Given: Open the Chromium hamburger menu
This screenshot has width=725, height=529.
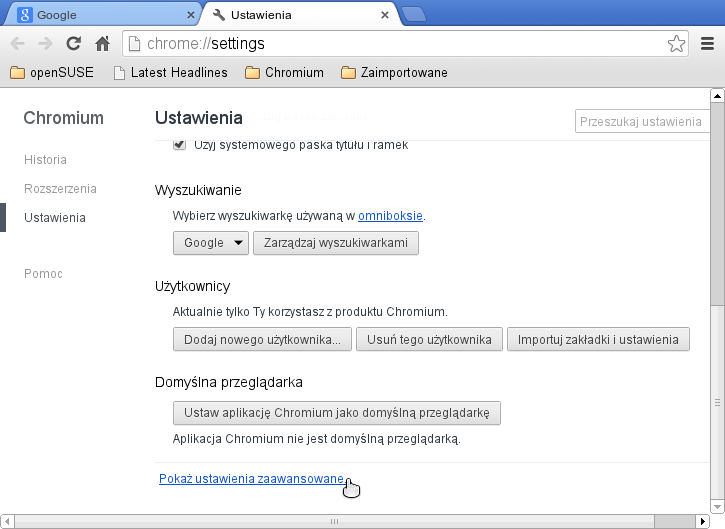Looking at the screenshot, I should pos(707,44).
